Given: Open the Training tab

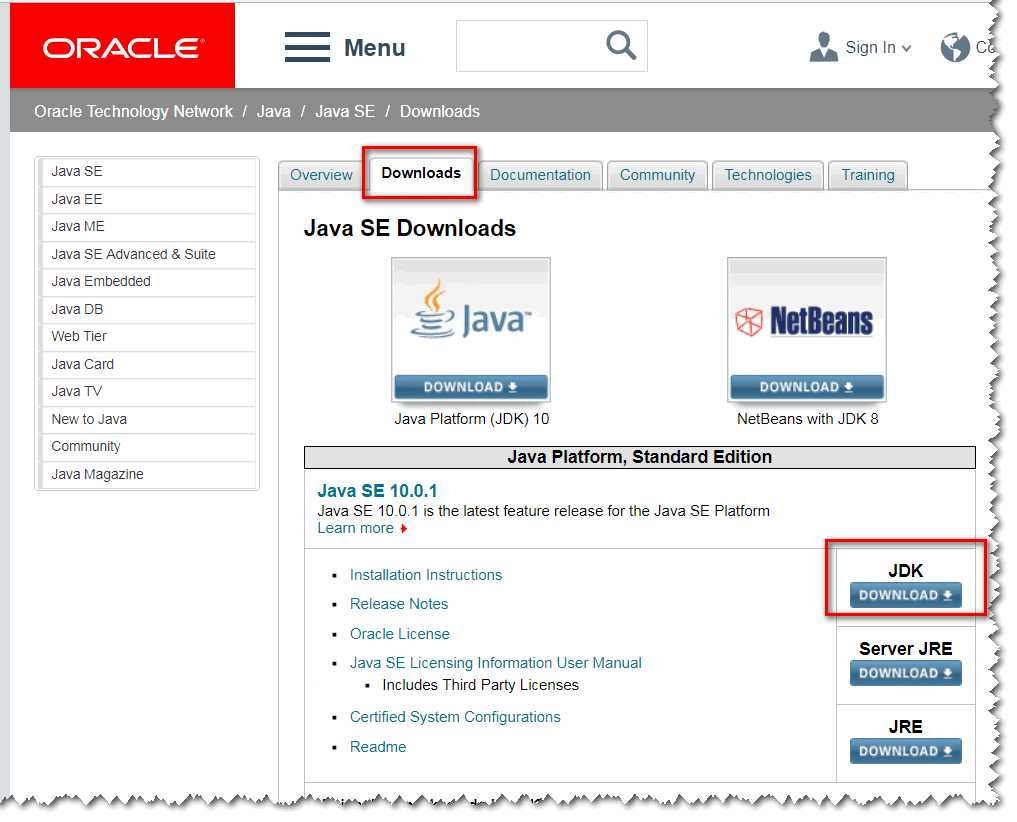Looking at the screenshot, I should point(868,175).
